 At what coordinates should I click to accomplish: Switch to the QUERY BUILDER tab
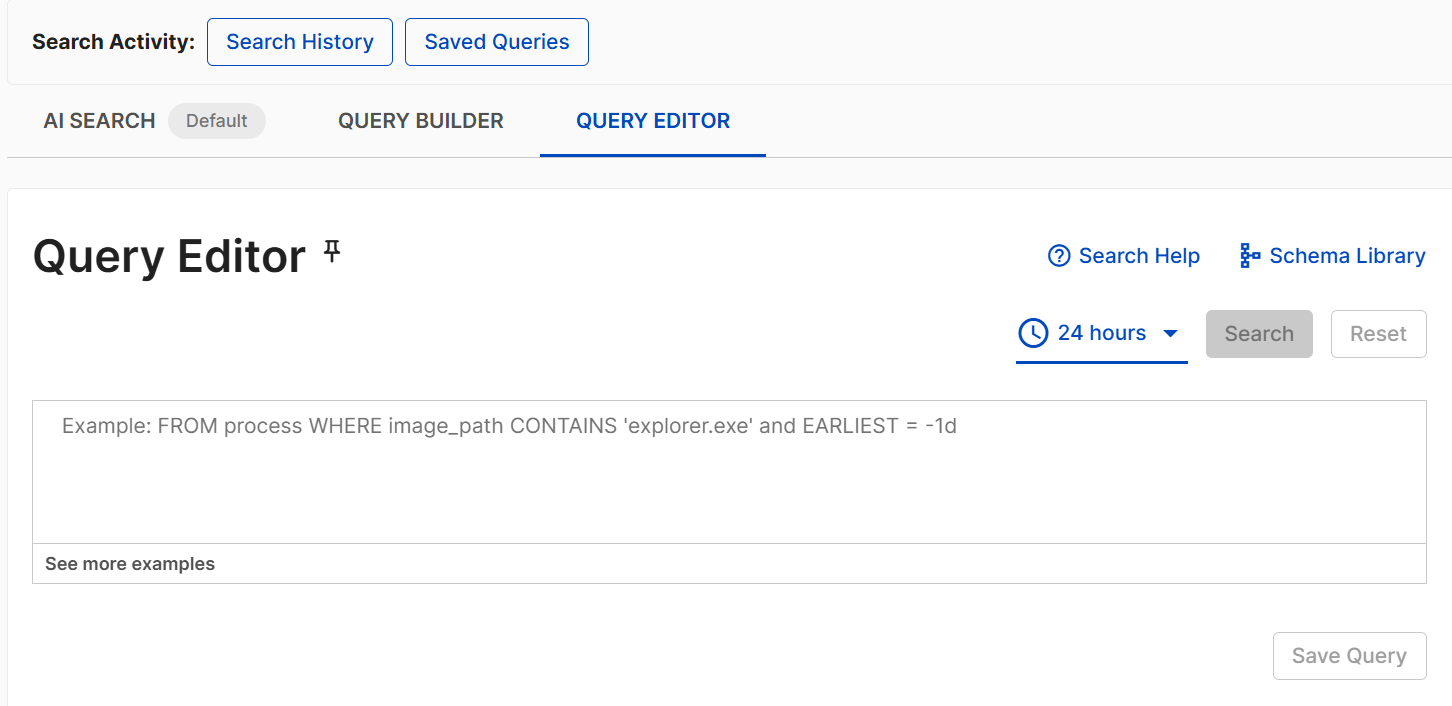click(421, 121)
